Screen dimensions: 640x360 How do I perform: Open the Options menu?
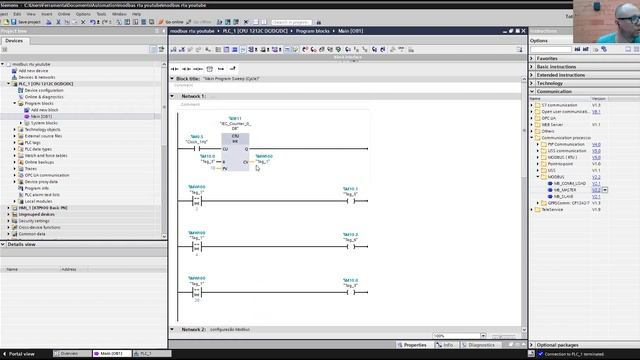point(83,14)
